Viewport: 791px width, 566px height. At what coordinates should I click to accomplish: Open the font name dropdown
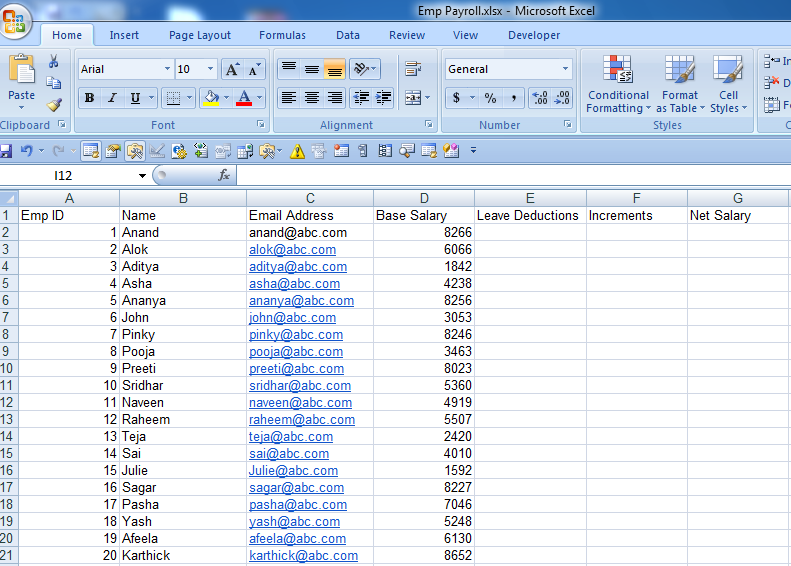pos(166,69)
